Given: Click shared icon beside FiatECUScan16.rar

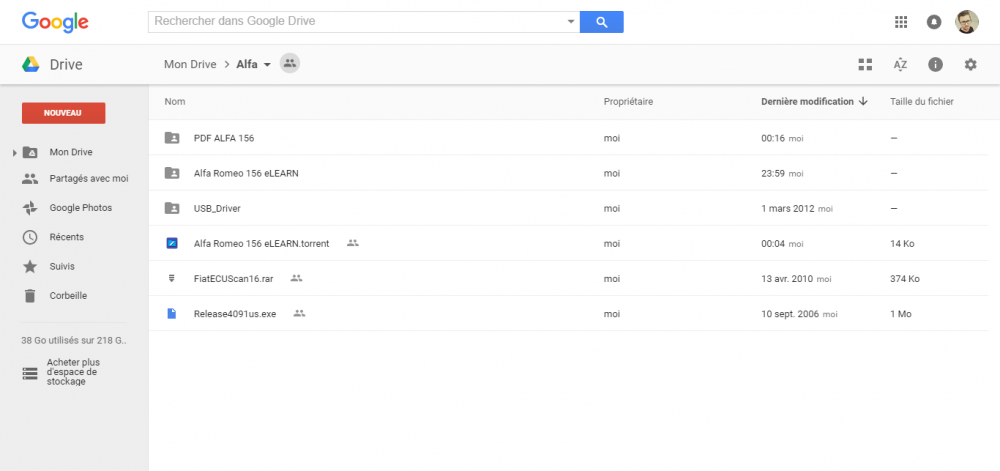Looking at the screenshot, I should click(296, 278).
